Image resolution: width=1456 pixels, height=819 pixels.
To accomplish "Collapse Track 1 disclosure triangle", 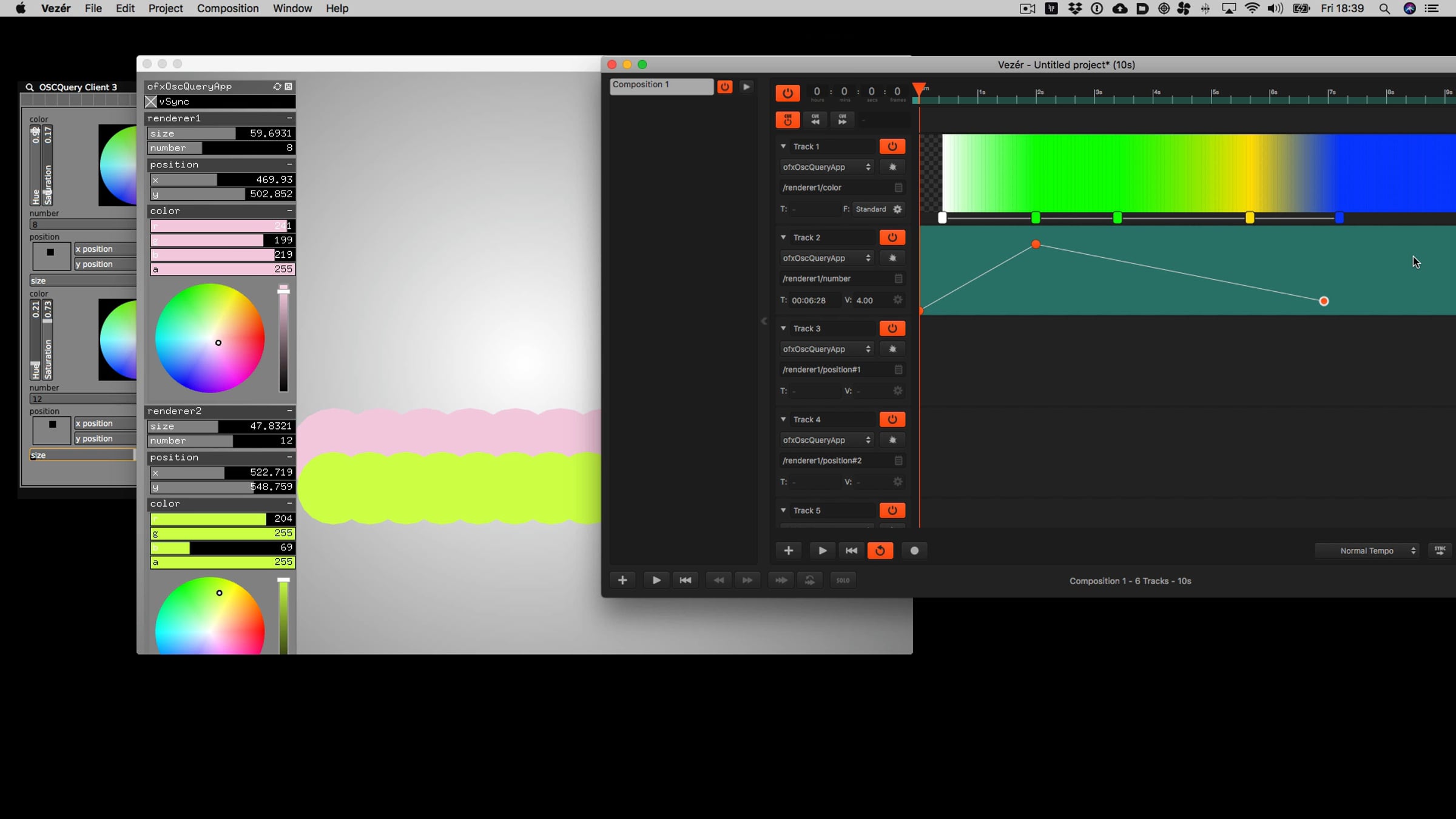I will pos(783,146).
